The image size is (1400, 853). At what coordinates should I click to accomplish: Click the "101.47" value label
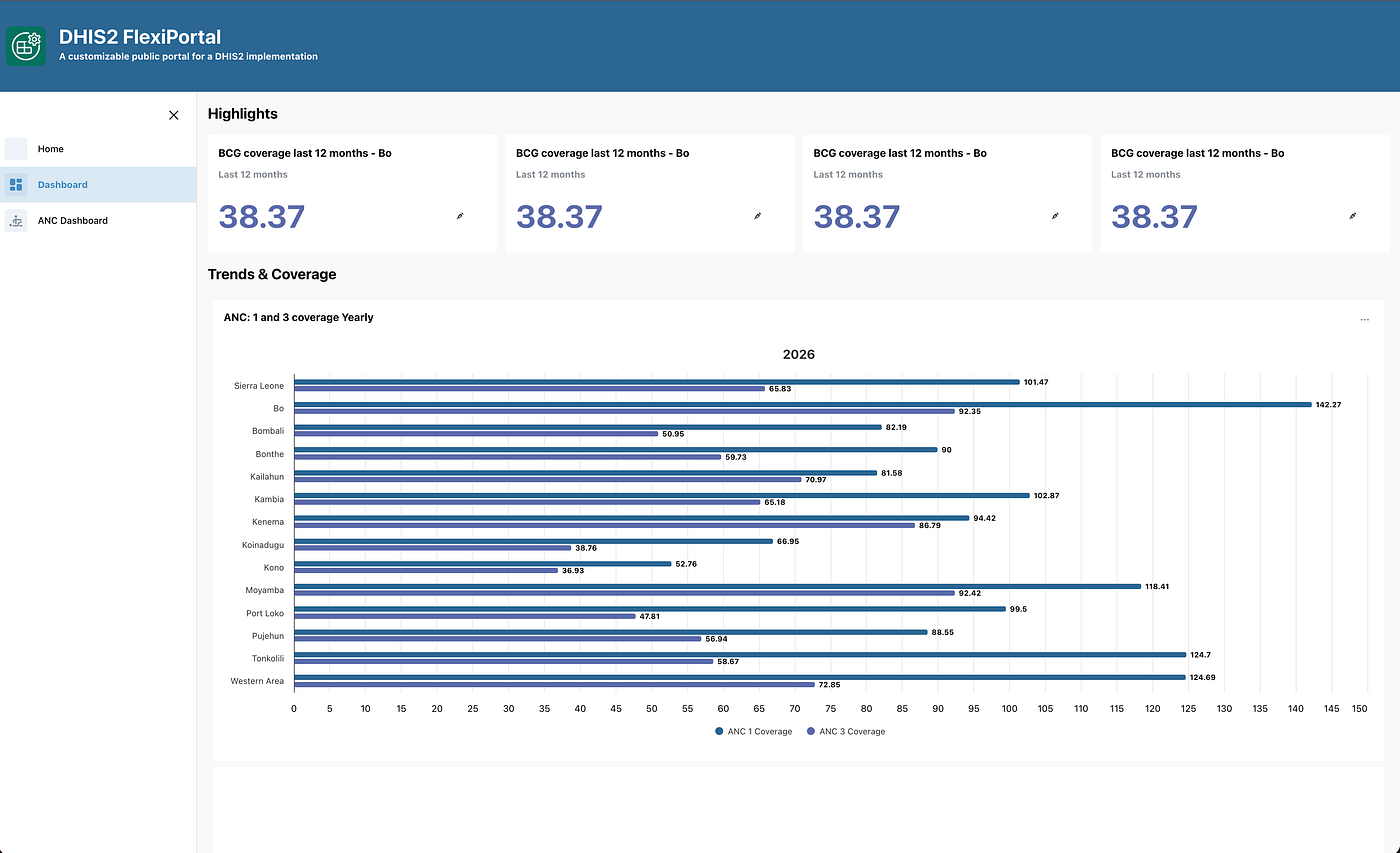1036,382
